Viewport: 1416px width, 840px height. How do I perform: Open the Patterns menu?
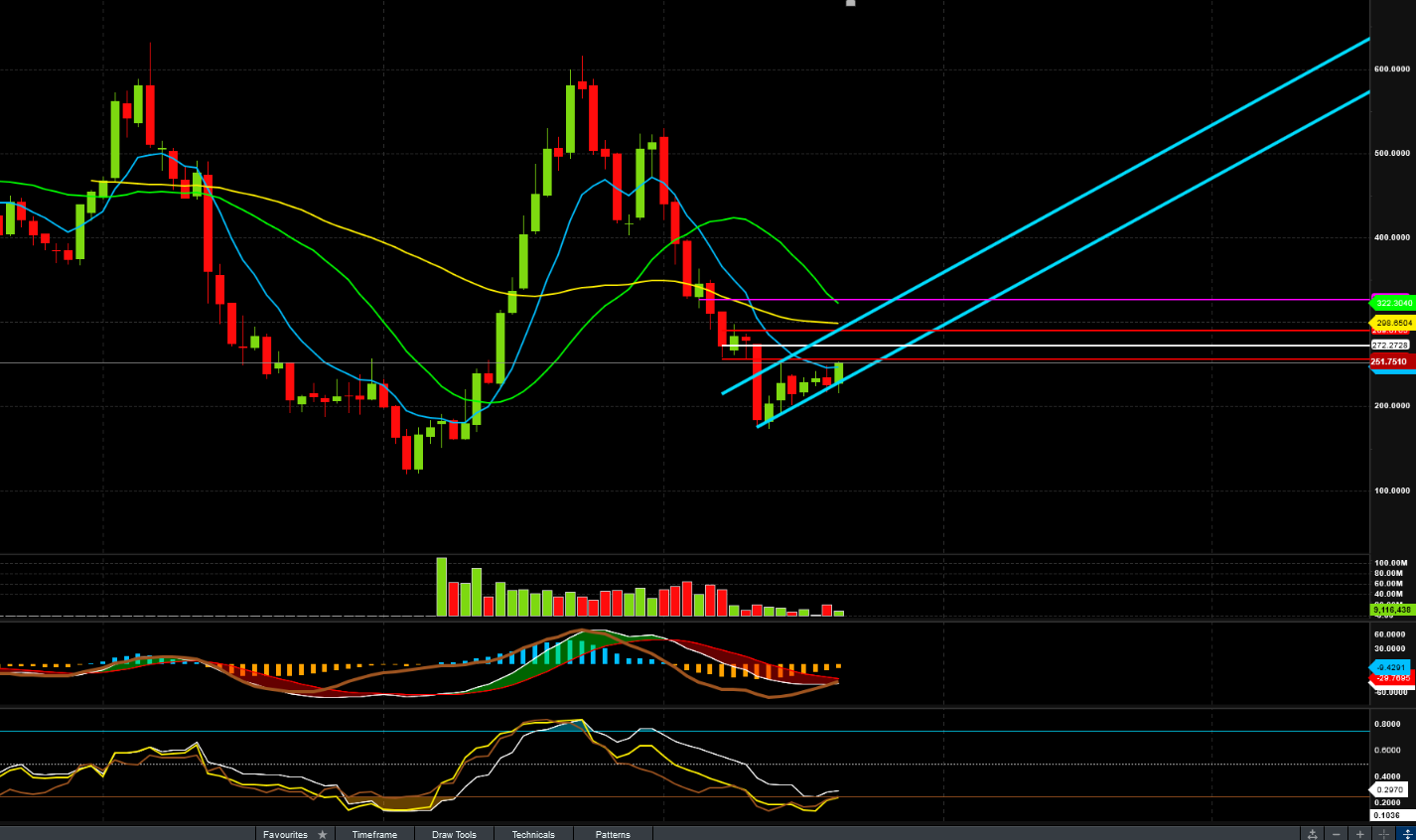[x=613, y=834]
